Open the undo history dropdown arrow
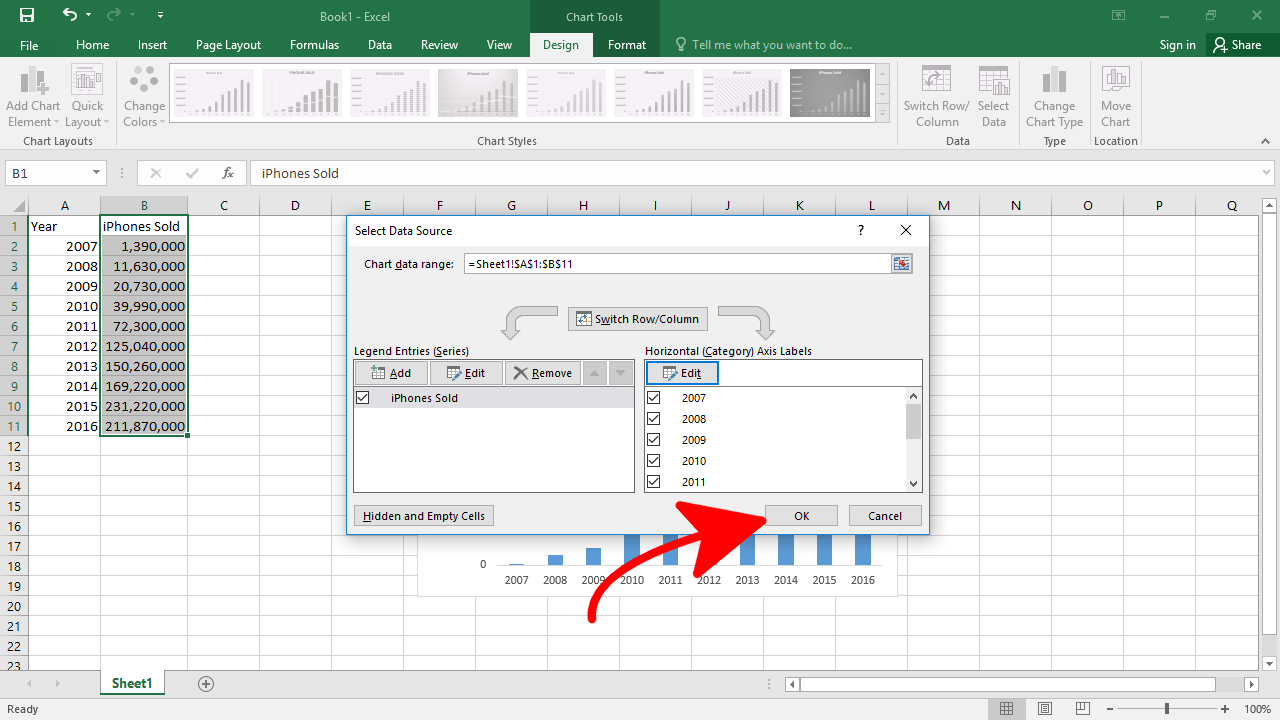 (88, 15)
